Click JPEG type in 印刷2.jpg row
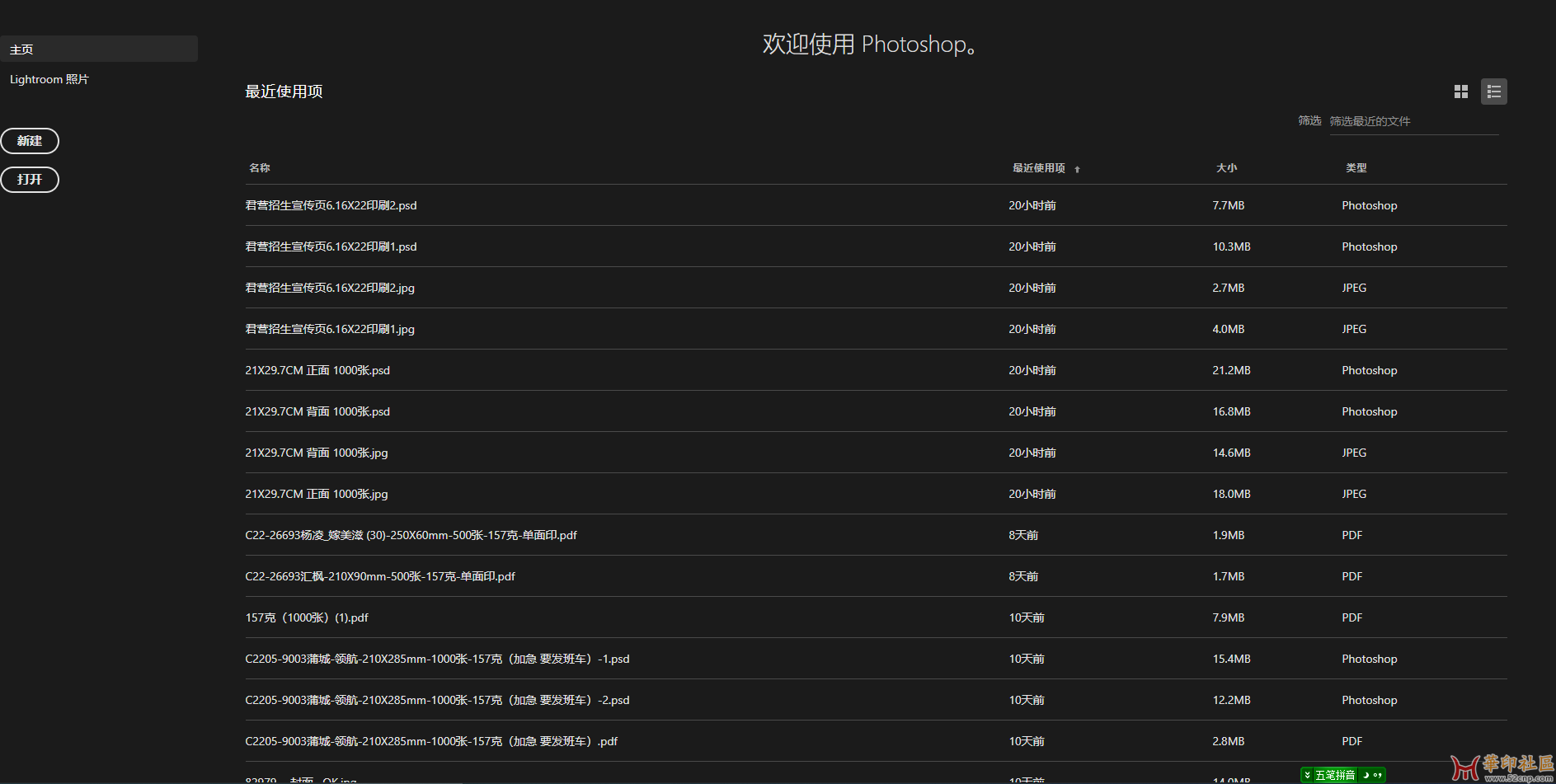1556x784 pixels. point(1354,288)
